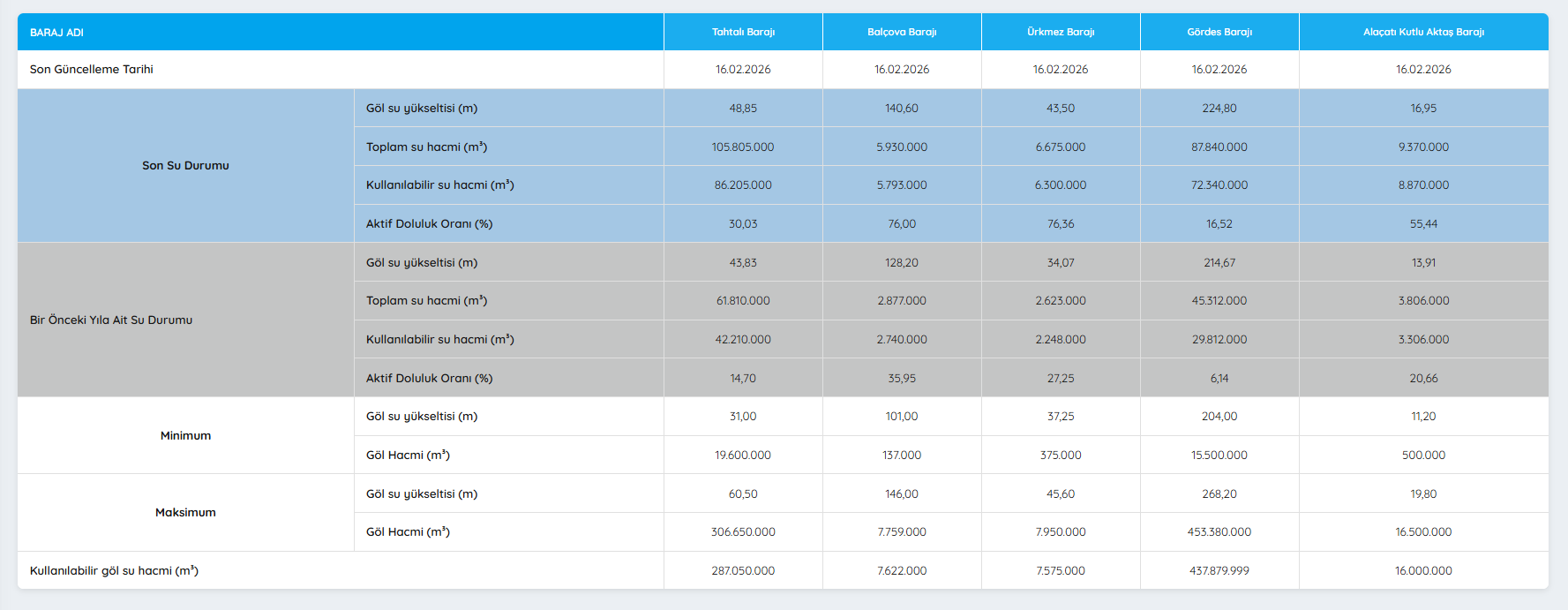Click the 16.000.000 usable volume for Alaçatı

pos(1423,571)
